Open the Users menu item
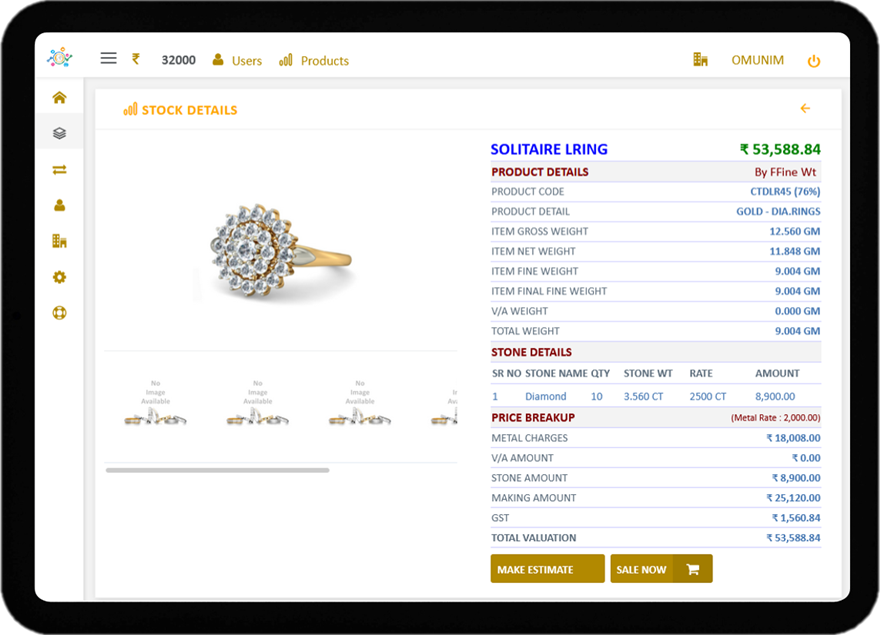This screenshot has height=635, width=880. tap(237, 60)
